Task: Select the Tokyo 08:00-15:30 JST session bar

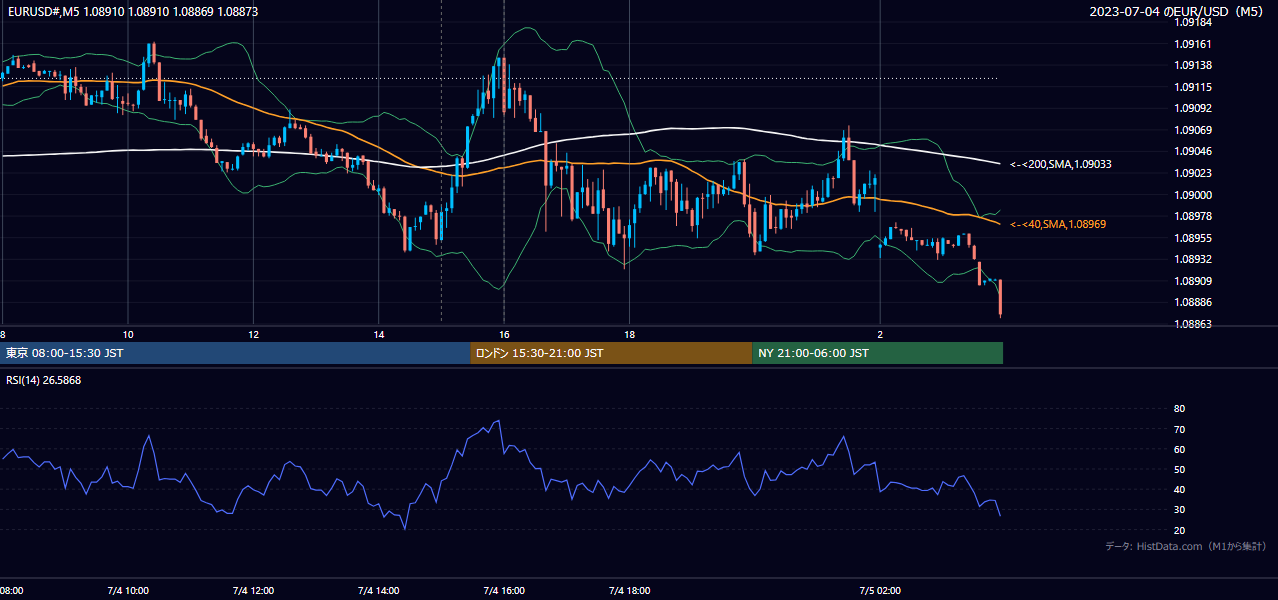Action: [x=235, y=353]
